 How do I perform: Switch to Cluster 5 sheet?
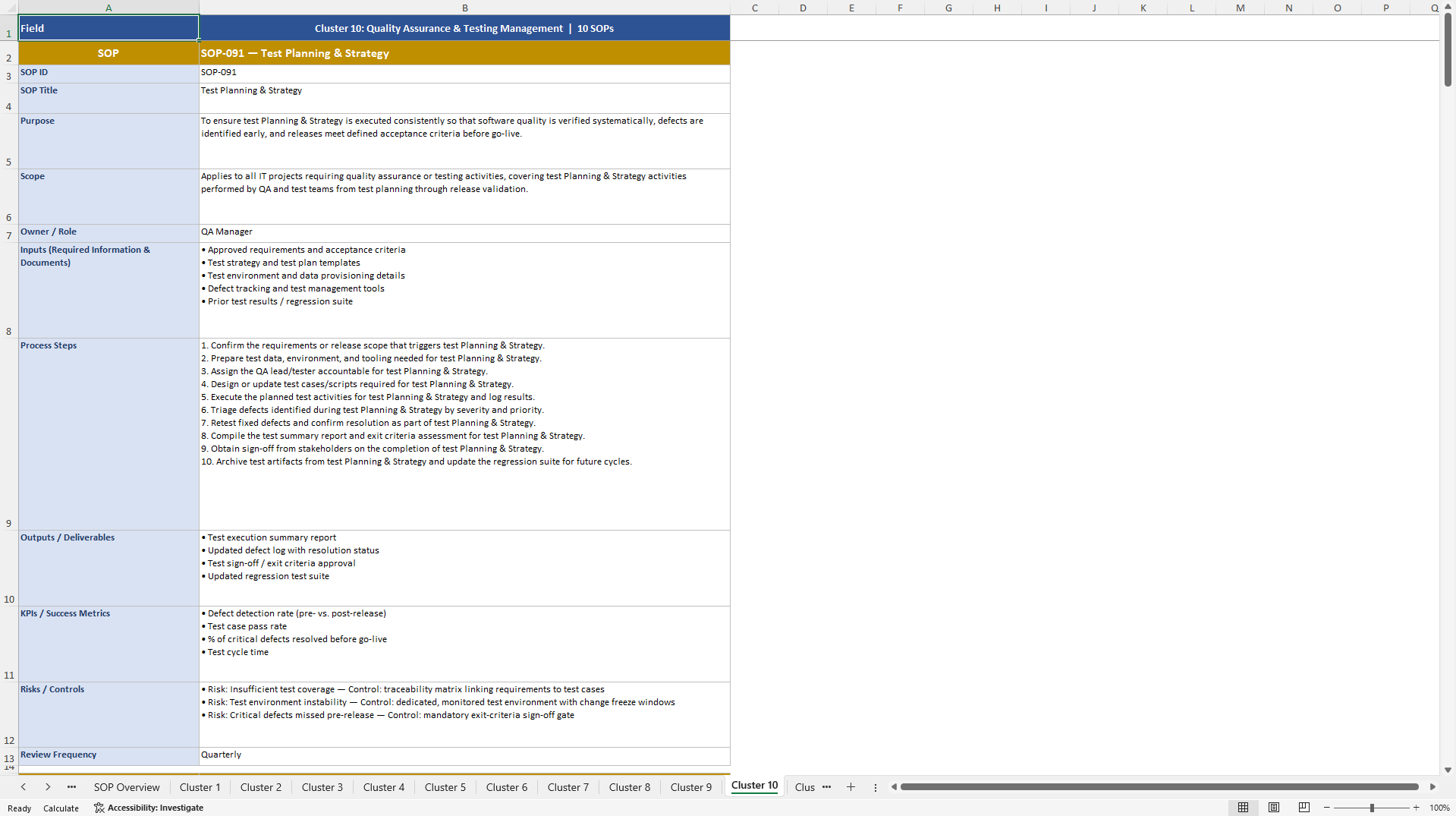(x=445, y=787)
